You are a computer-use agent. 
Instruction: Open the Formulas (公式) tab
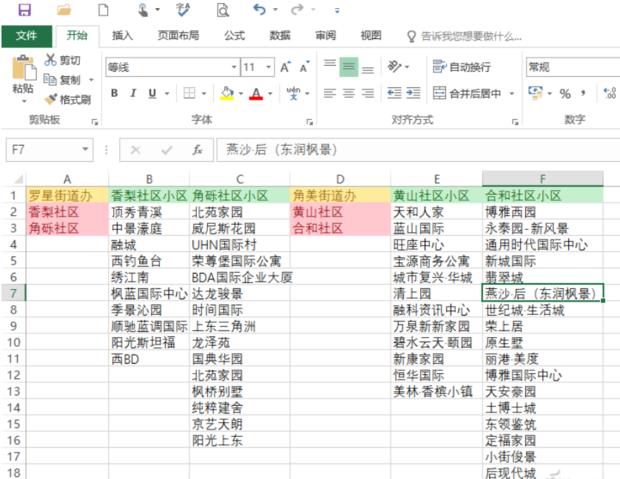tap(234, 35)
